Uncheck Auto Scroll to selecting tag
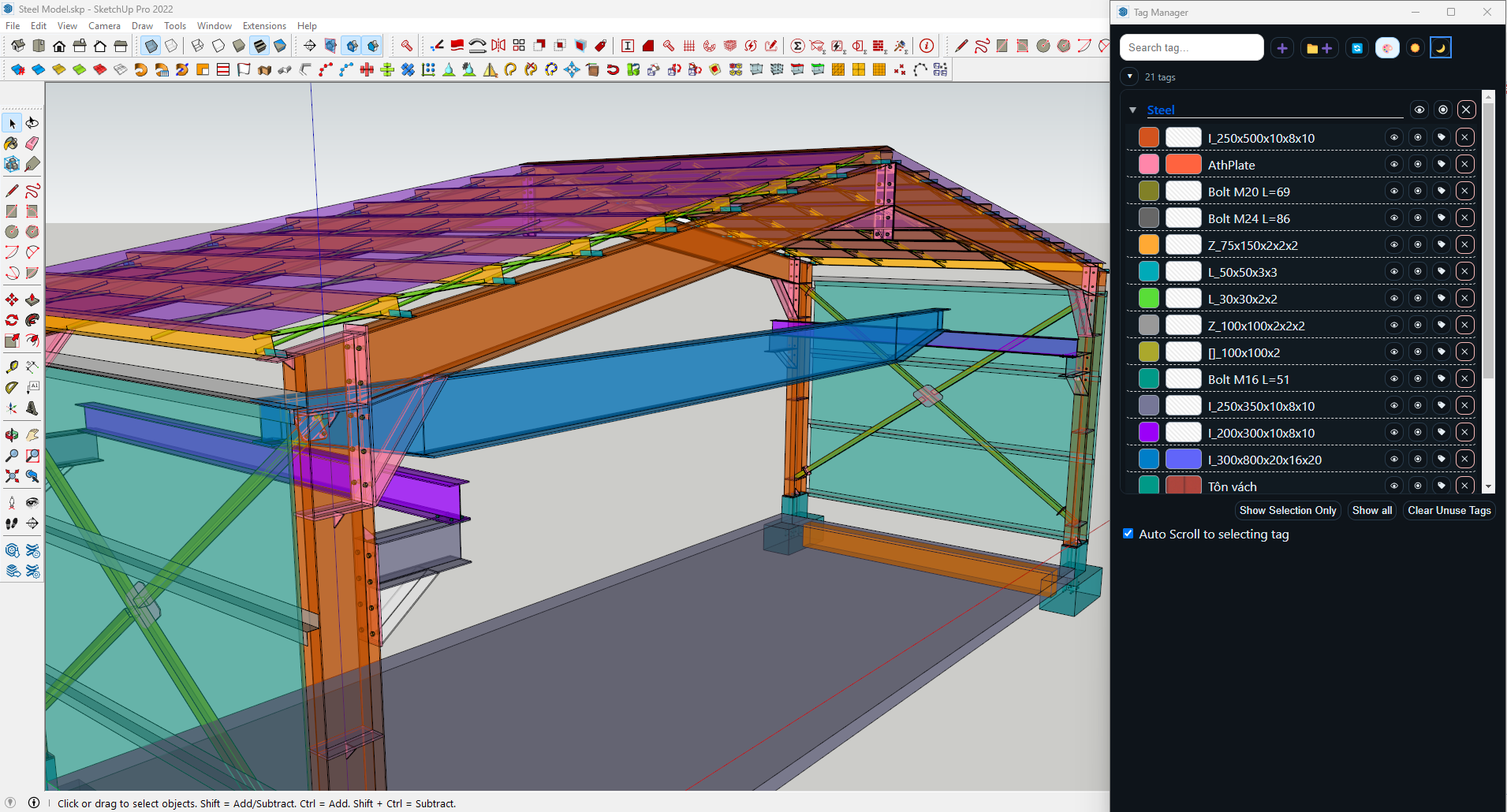Screen dimensions: 1507x812 1128,534
